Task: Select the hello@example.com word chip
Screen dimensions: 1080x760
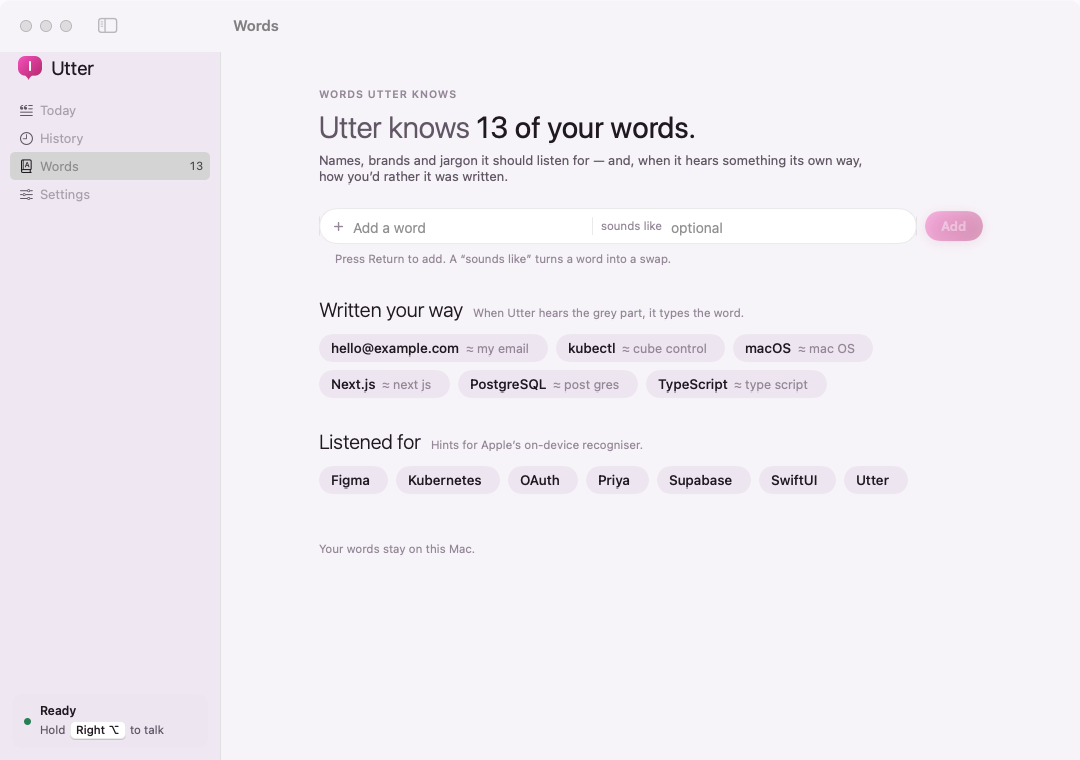Action: (433, 348)
